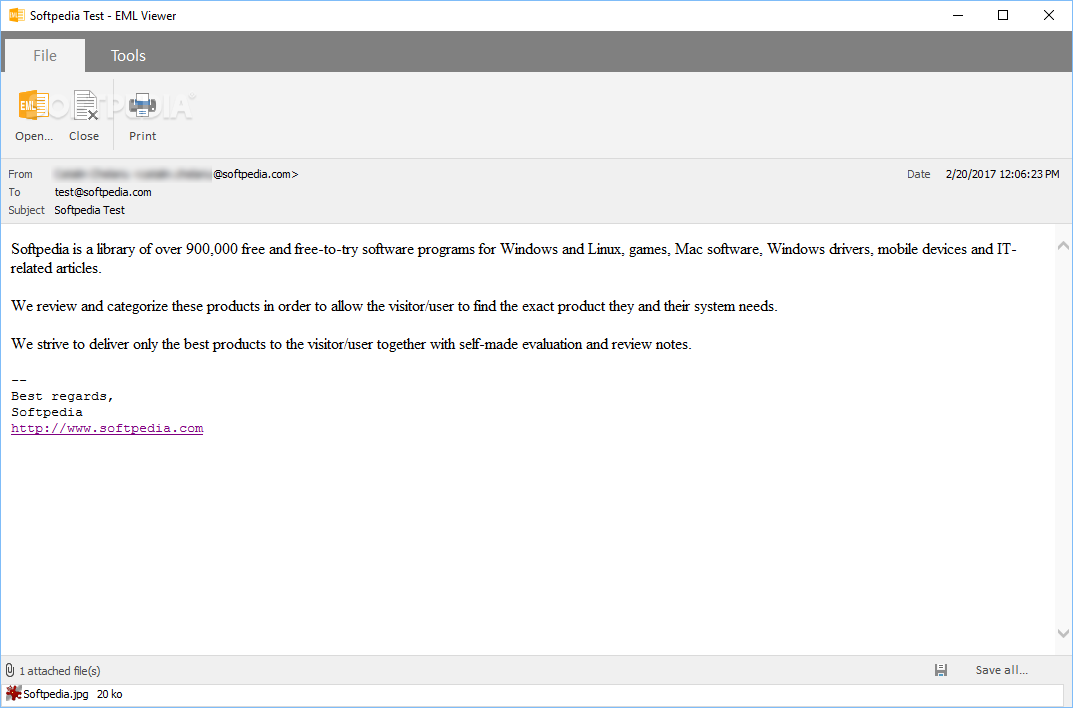The image size is (1073, 708).
Task: Click the sender address ending @softpedia.com
Action: 177,174
